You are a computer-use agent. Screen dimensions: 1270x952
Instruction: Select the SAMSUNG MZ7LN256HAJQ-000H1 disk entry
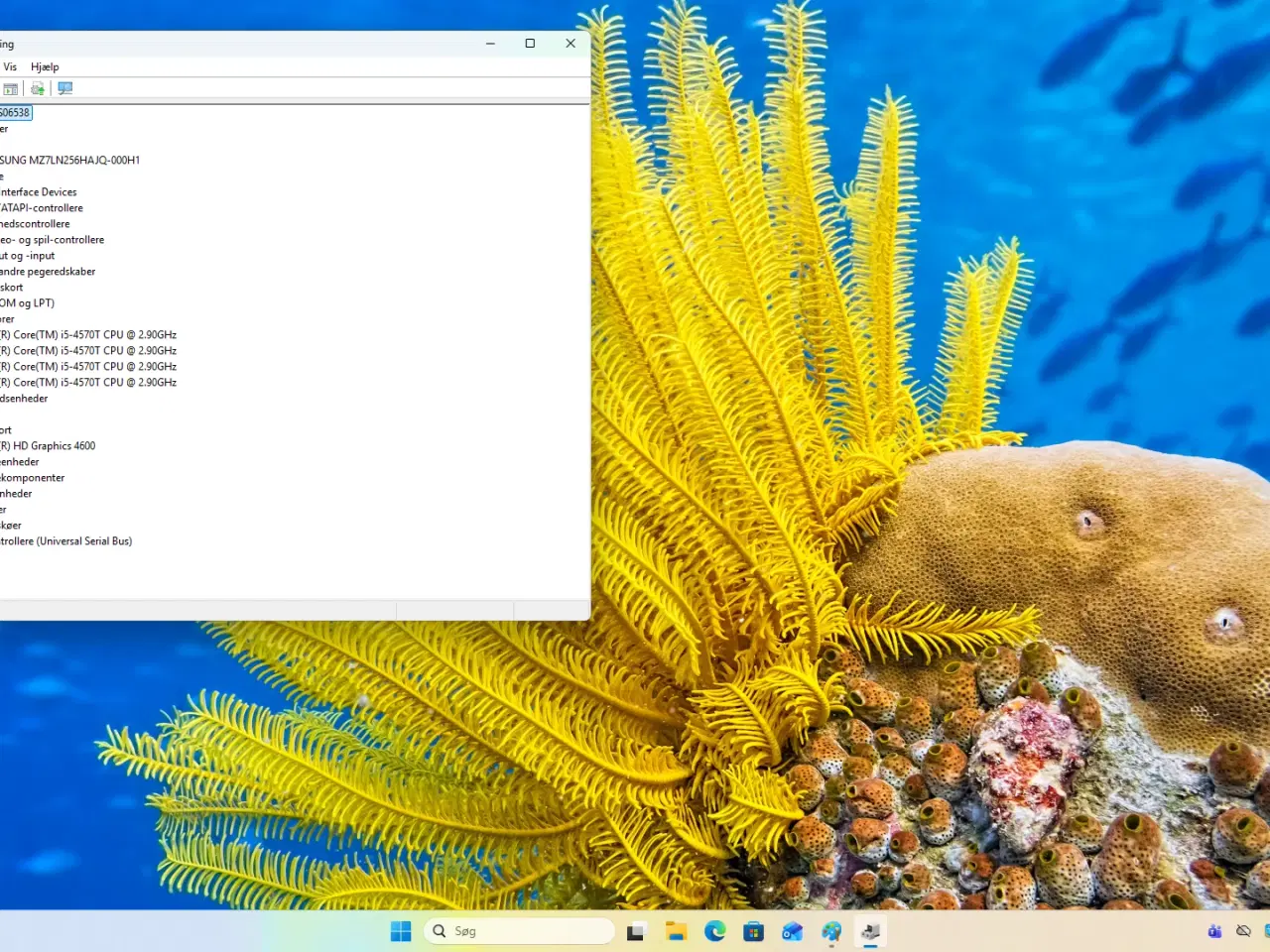(x=69, y=160)
